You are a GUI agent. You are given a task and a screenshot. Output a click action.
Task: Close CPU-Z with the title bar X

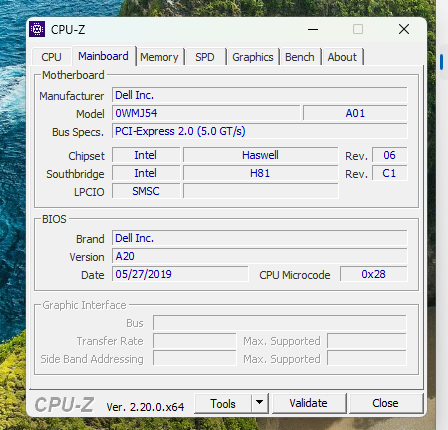coord(404,29)
